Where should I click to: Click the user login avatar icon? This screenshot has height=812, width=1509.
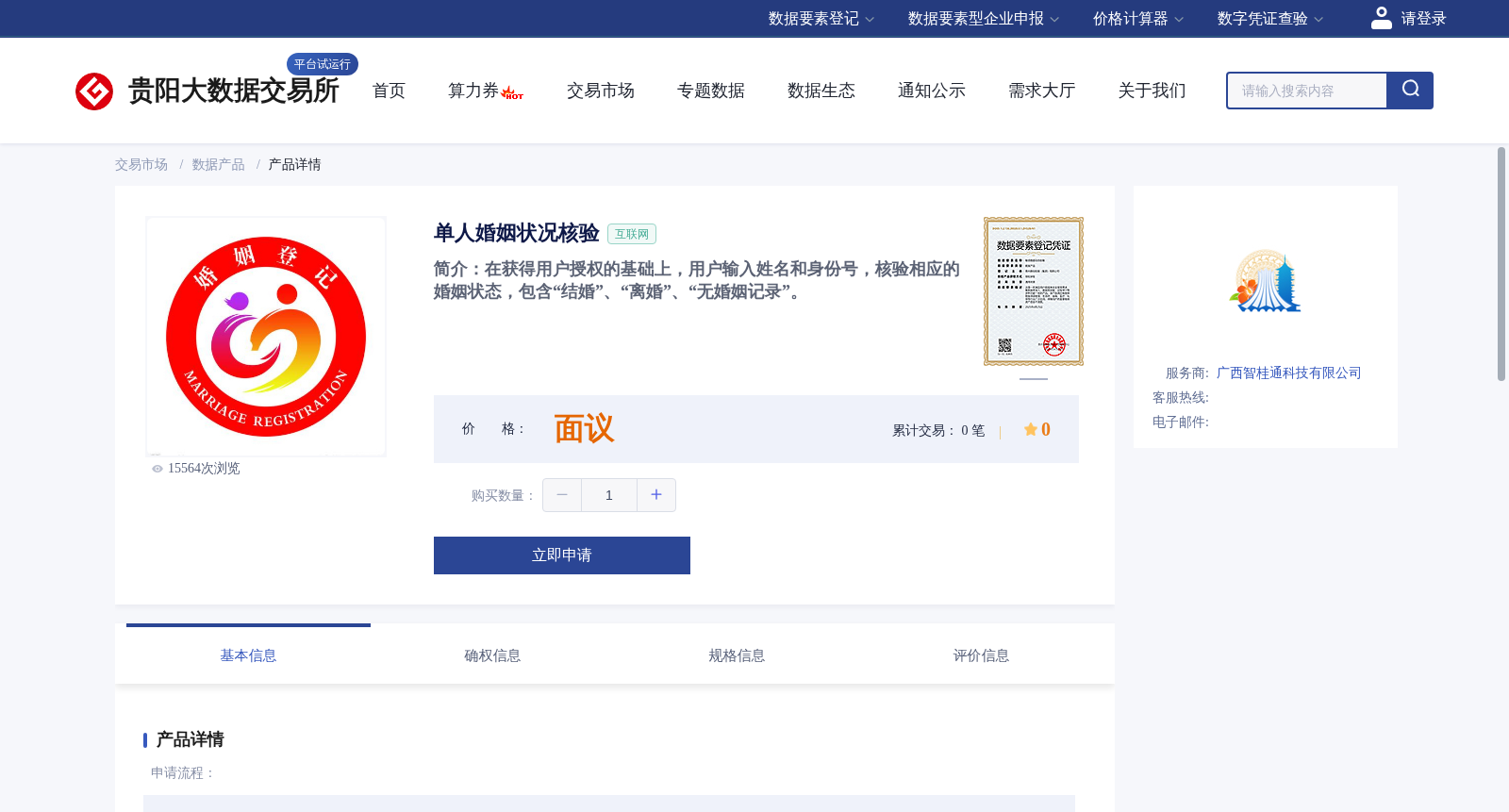(1381, 18)
